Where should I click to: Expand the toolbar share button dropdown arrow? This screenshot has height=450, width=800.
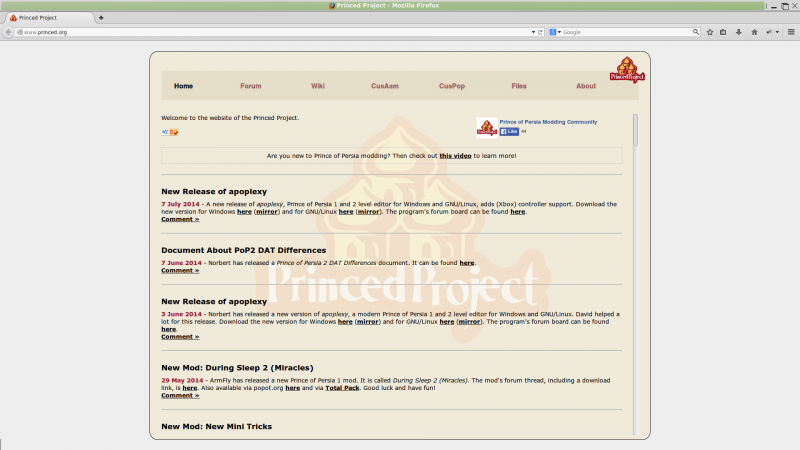[x=777, y=32]
